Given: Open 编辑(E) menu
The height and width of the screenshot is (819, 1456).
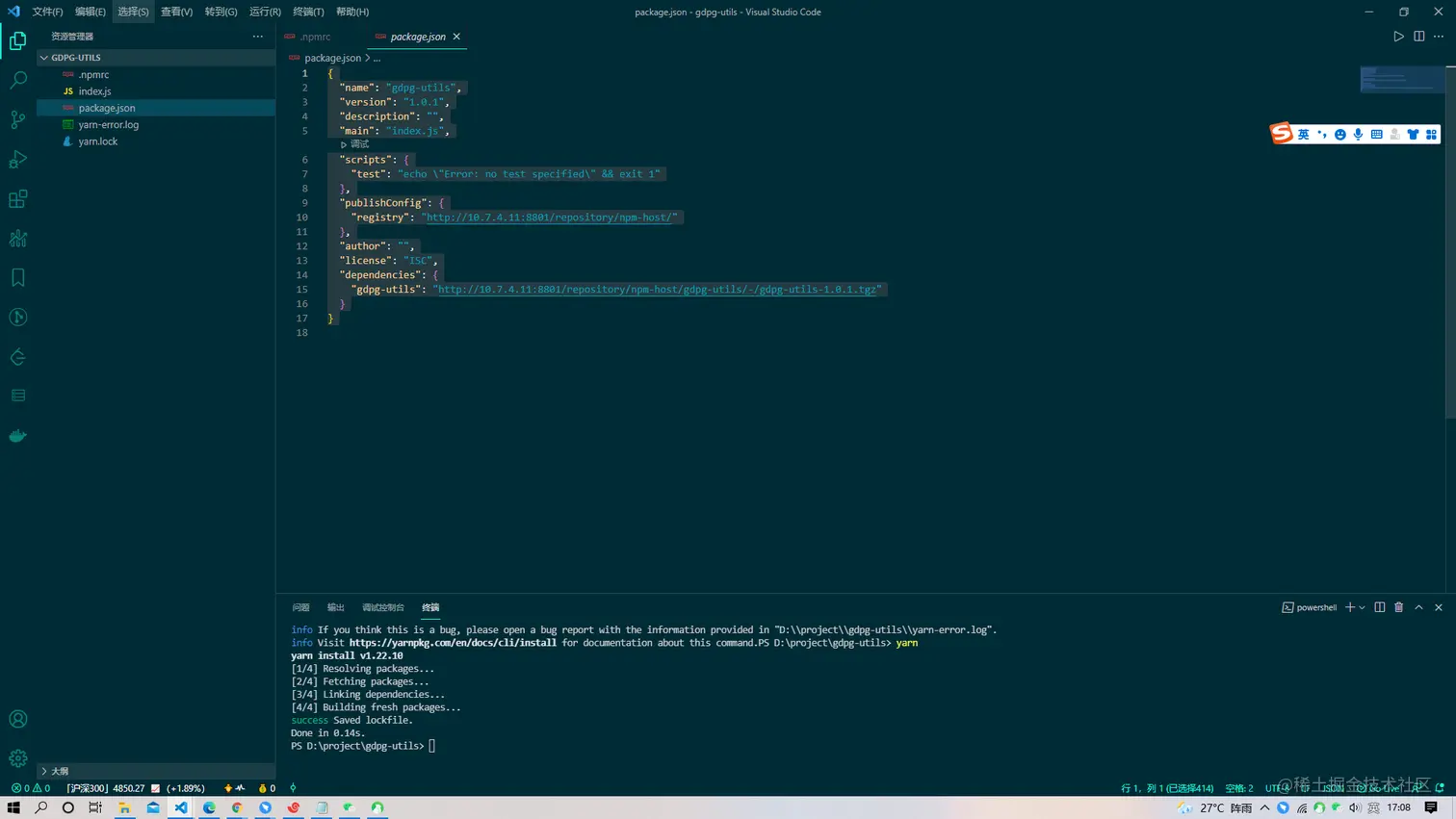Looking at the screenshot, I should pos(91,12).
